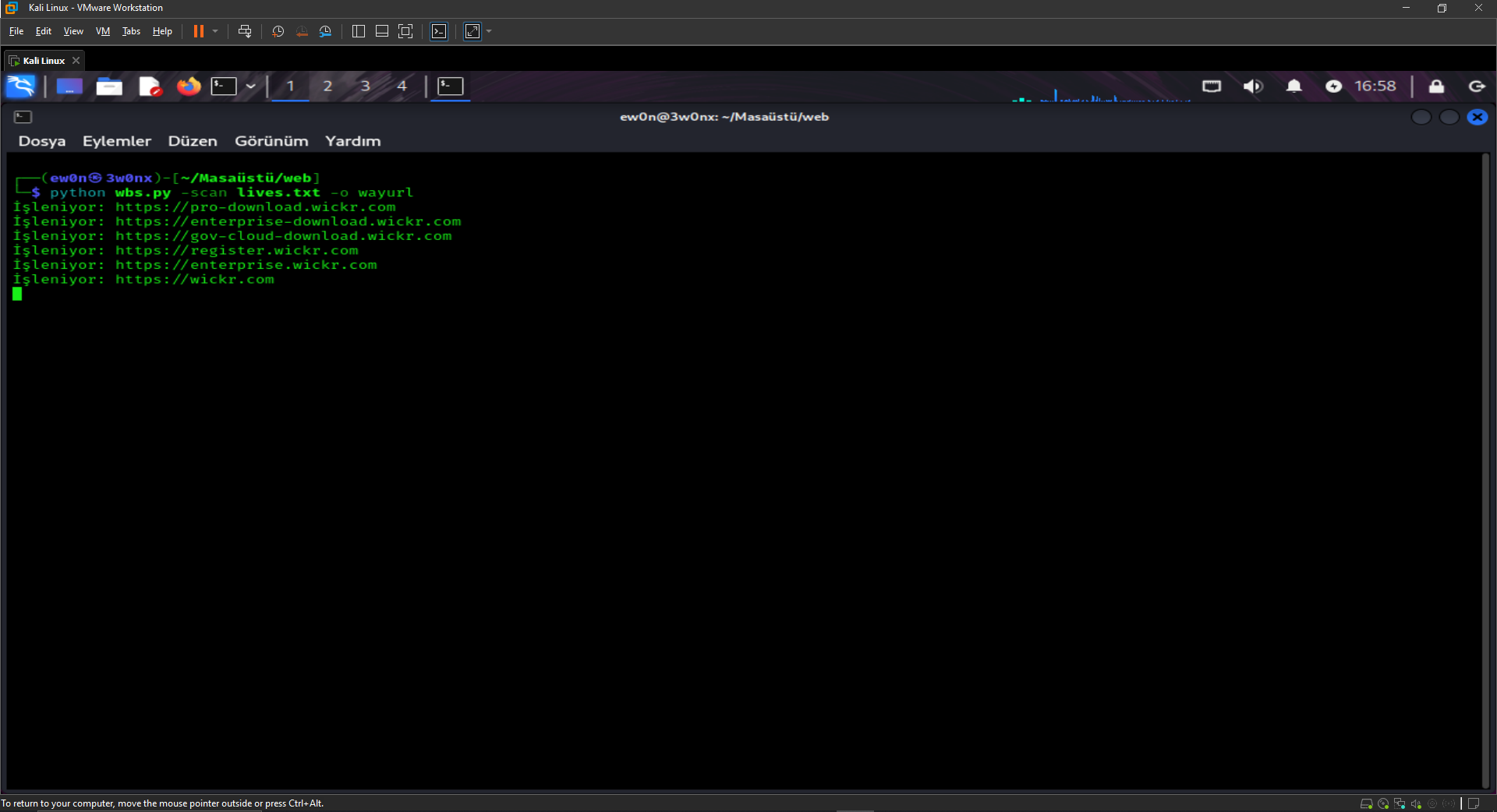Switch to workspace 4
The image size is (1497, 812).
tap(402, 86)
